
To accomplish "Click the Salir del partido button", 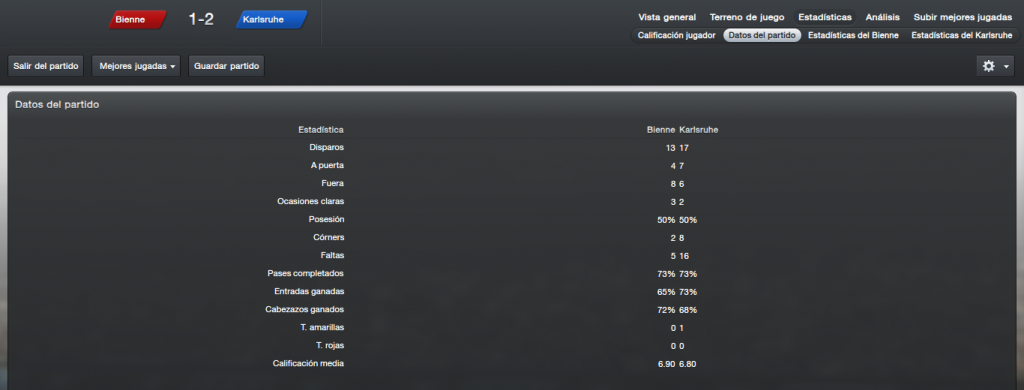I will 46,66.
